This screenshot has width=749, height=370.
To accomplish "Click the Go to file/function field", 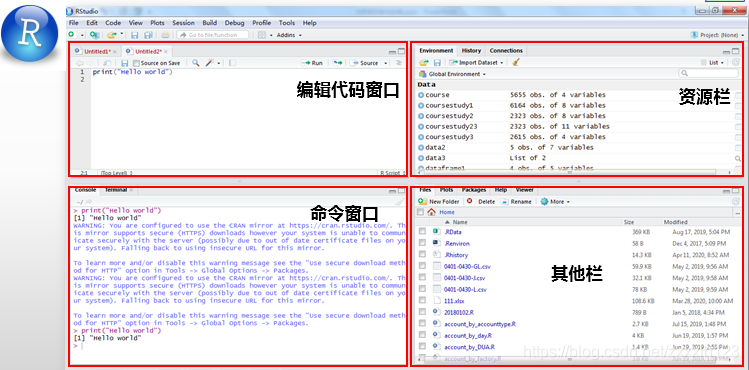I will (213, 35).
